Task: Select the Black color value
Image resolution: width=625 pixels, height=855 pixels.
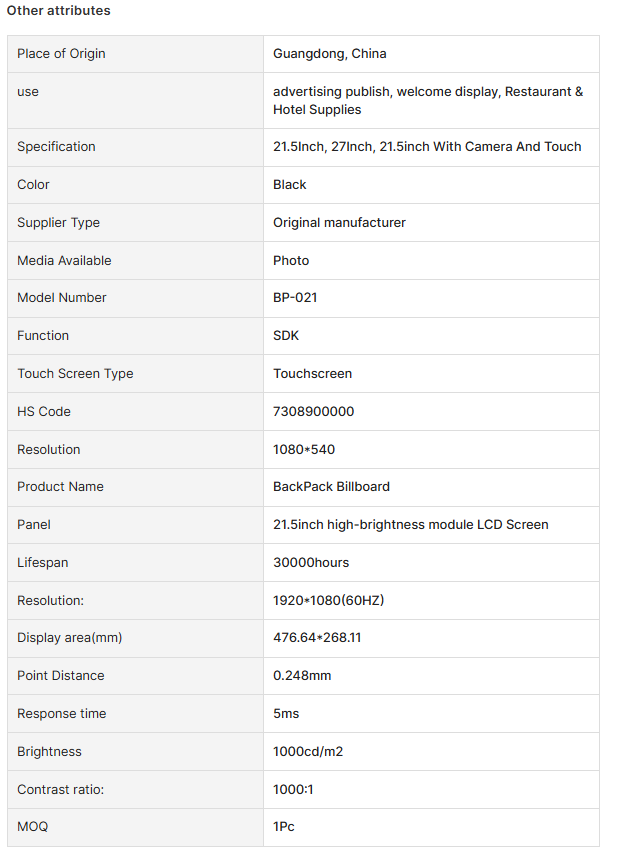Action: point(290,185)
